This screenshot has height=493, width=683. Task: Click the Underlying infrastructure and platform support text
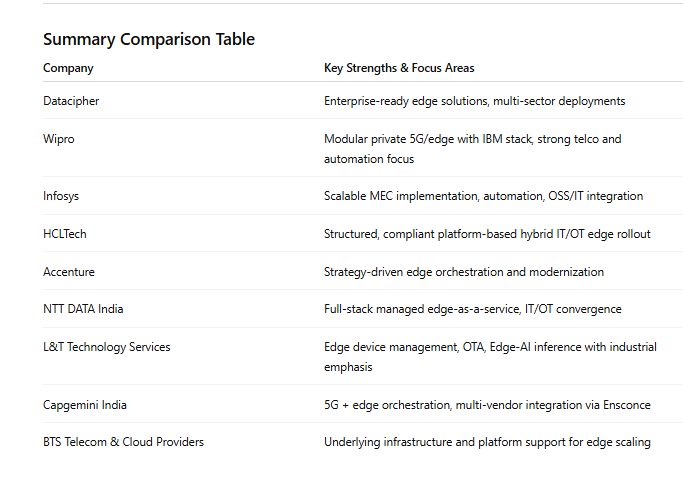tap(487, 442)
